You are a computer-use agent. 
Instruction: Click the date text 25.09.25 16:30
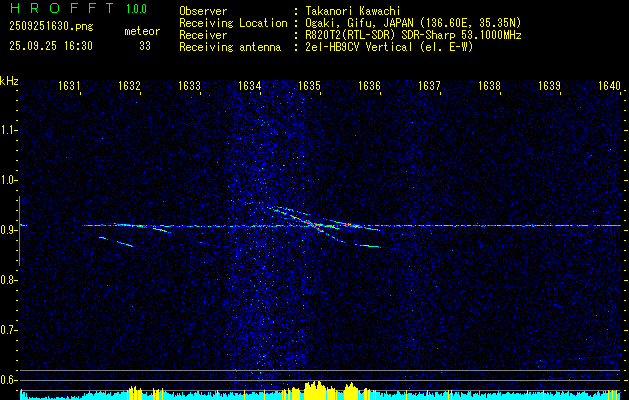point(51,46)
